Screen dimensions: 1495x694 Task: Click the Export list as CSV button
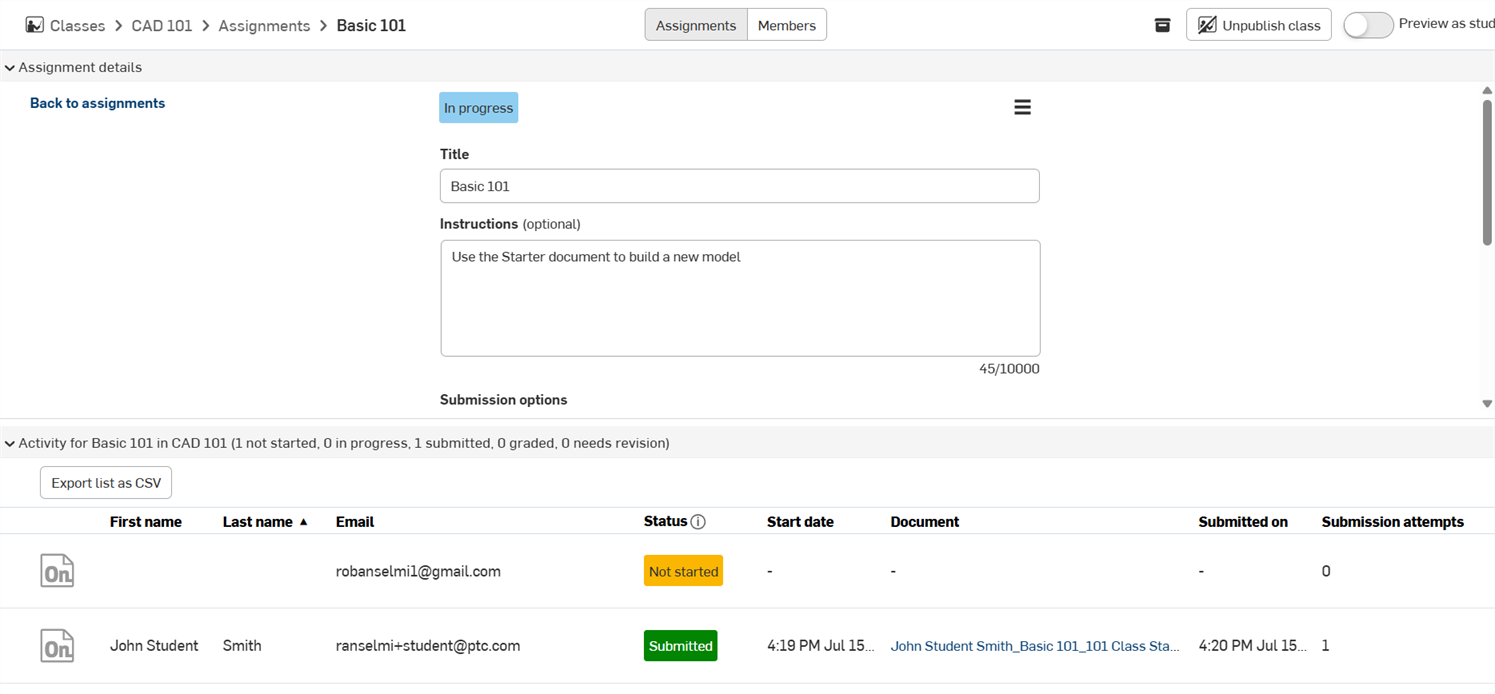105,482
